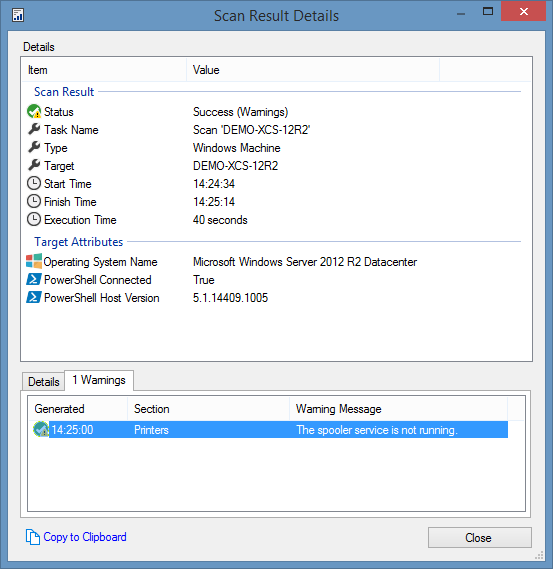The width and height of the screenshot is (553, 569).
Task: Click the wrench icon beside Task Name
Action: click(34, 129)
